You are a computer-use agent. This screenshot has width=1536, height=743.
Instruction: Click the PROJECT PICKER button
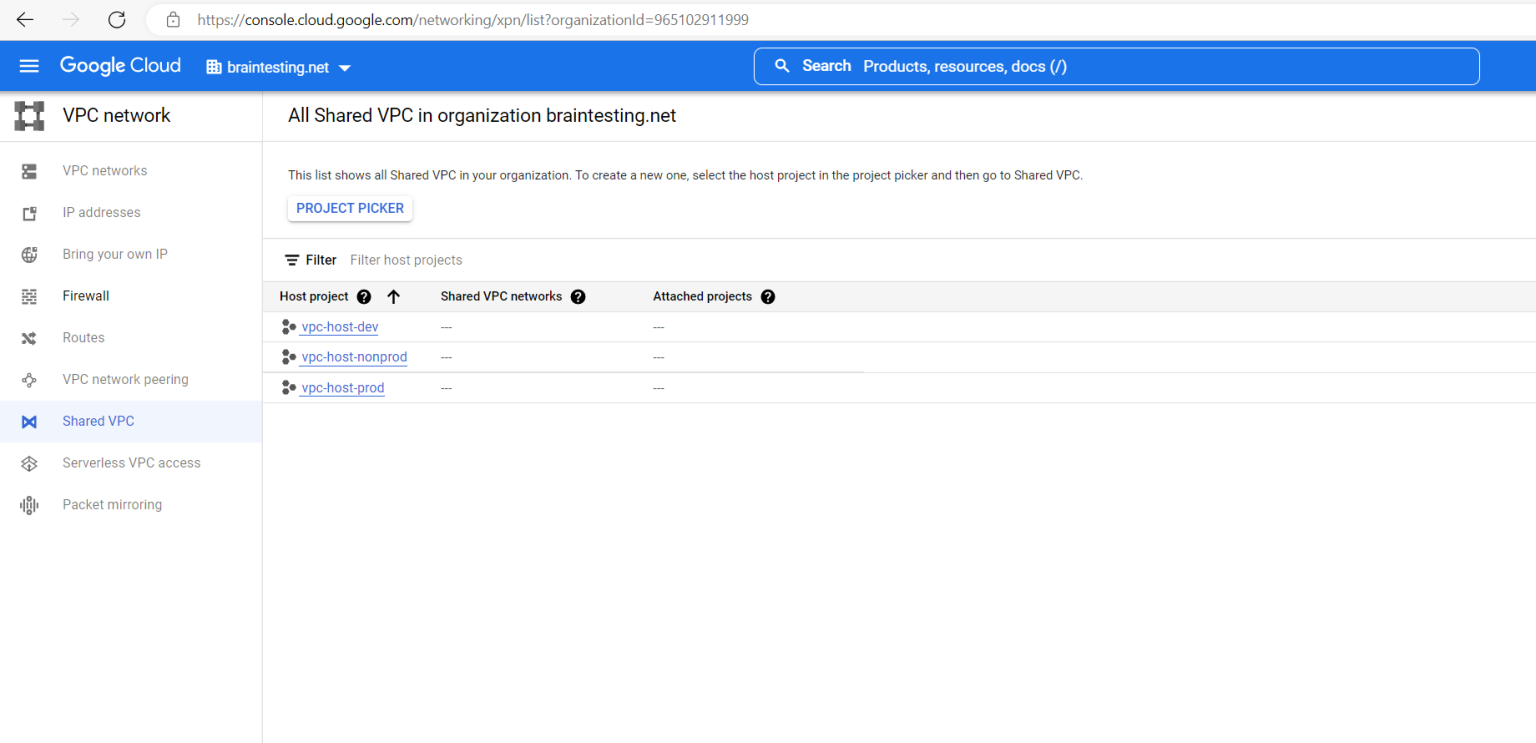pos(349,208)
